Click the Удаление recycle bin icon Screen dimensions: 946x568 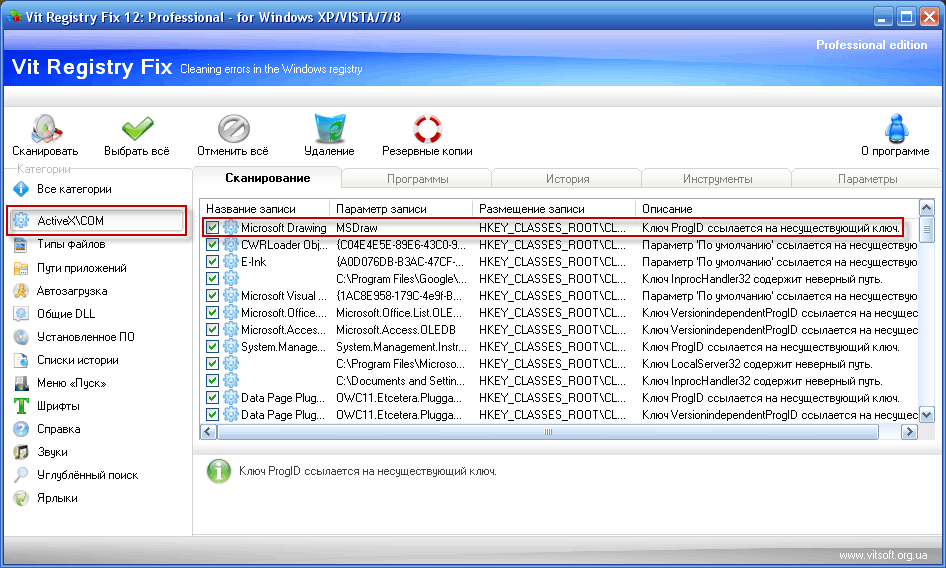tap(329, 130)
